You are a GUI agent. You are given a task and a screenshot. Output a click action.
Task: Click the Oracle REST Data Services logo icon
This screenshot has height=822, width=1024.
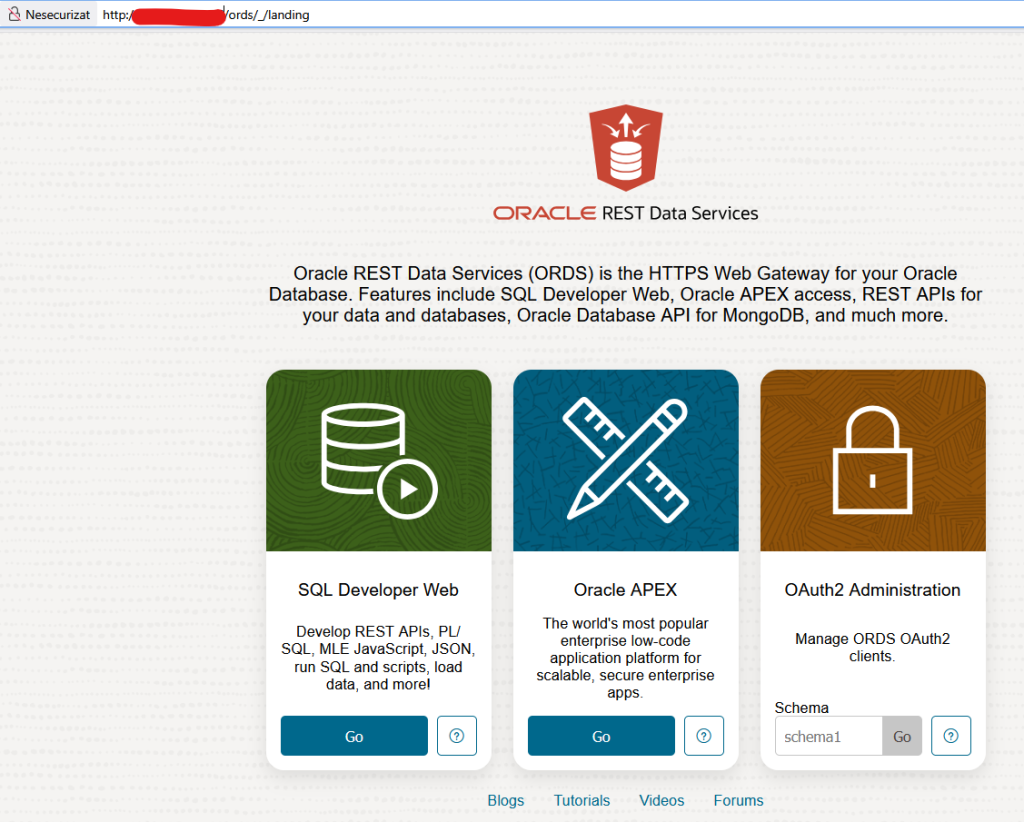tap(625, 147)
